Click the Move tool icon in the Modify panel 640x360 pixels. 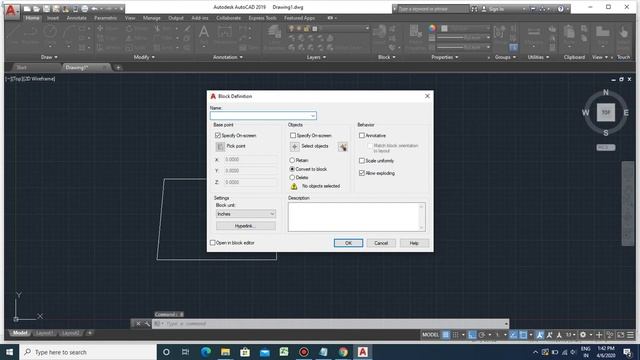coord(100,29)
